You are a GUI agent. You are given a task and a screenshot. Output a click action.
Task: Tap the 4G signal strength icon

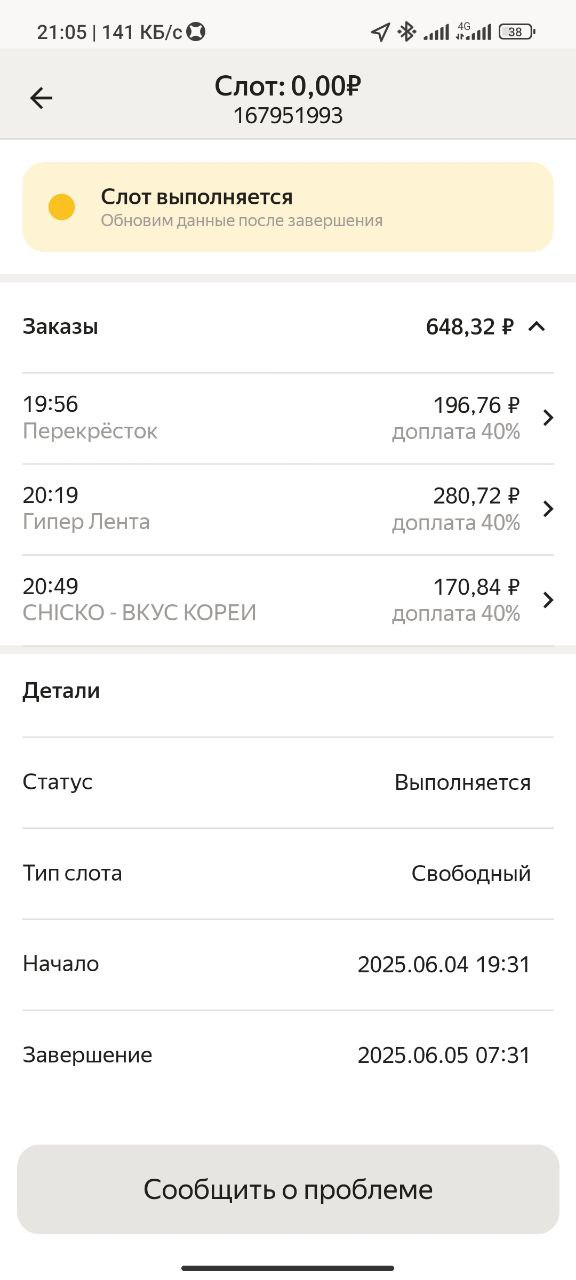coord(474,32)
